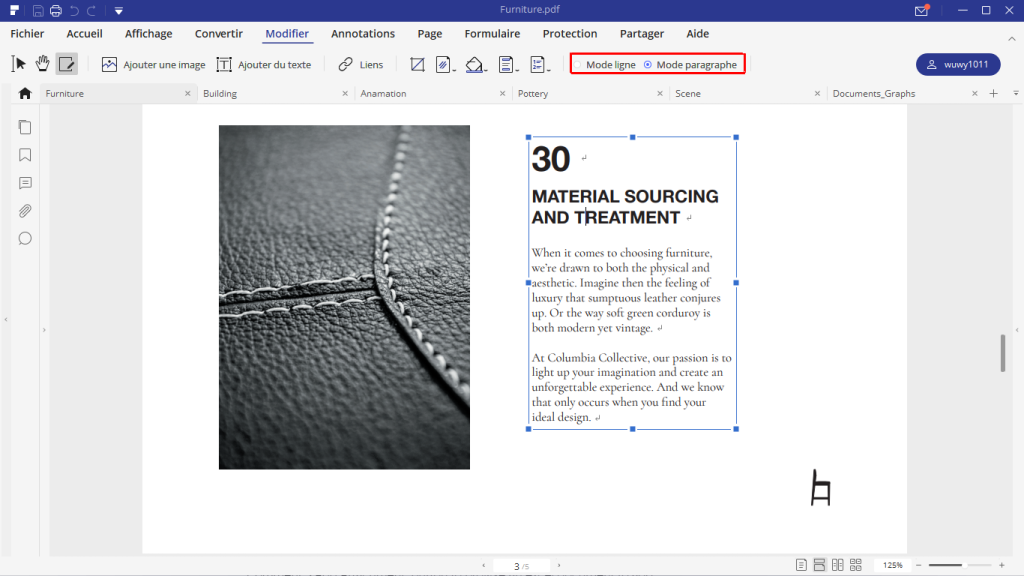
Task: Select the crop page tool icon
Action: [x=417, y=64]
